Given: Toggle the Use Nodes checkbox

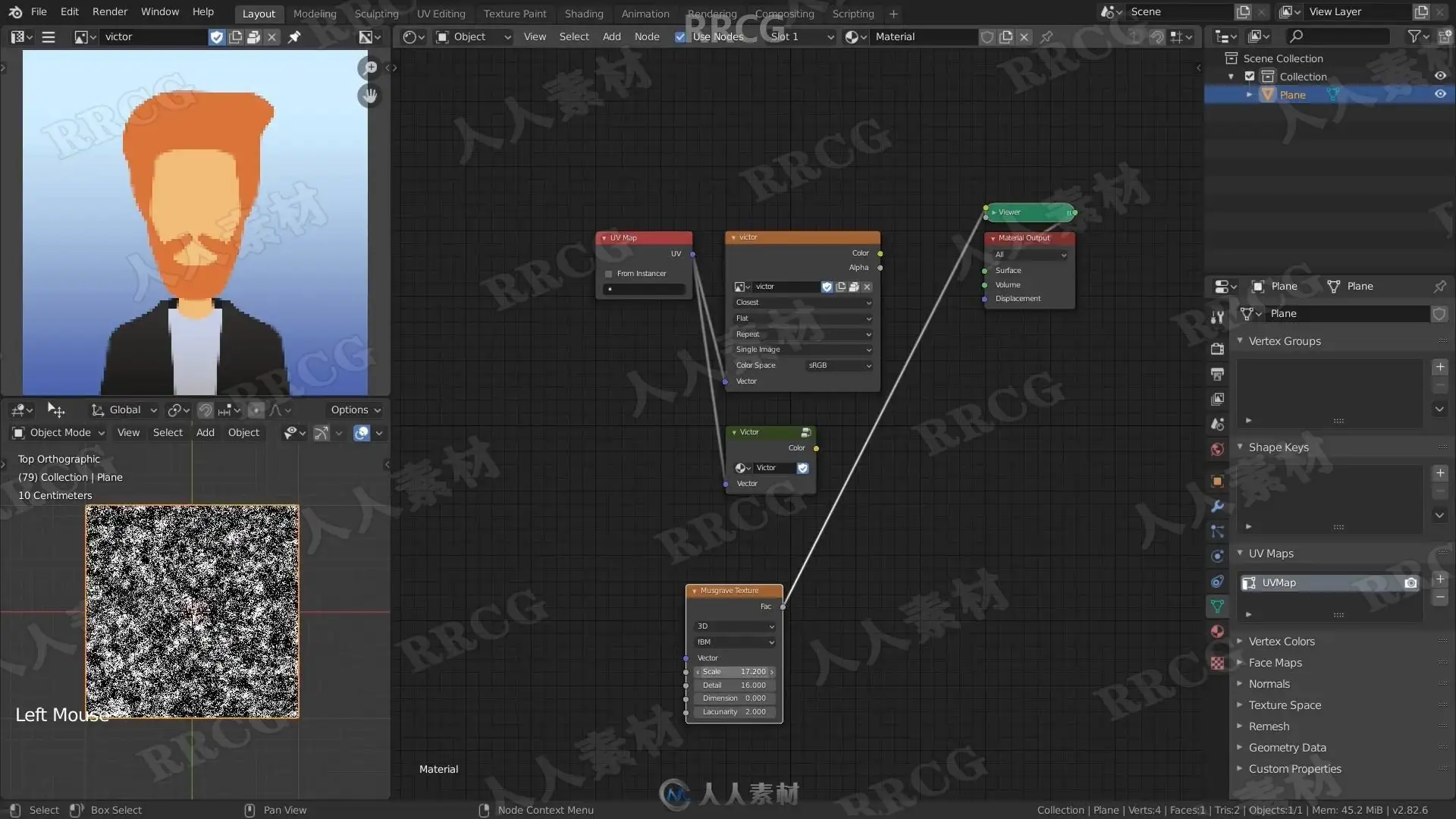Looking at the screenshot, I should tap(680, 36).
